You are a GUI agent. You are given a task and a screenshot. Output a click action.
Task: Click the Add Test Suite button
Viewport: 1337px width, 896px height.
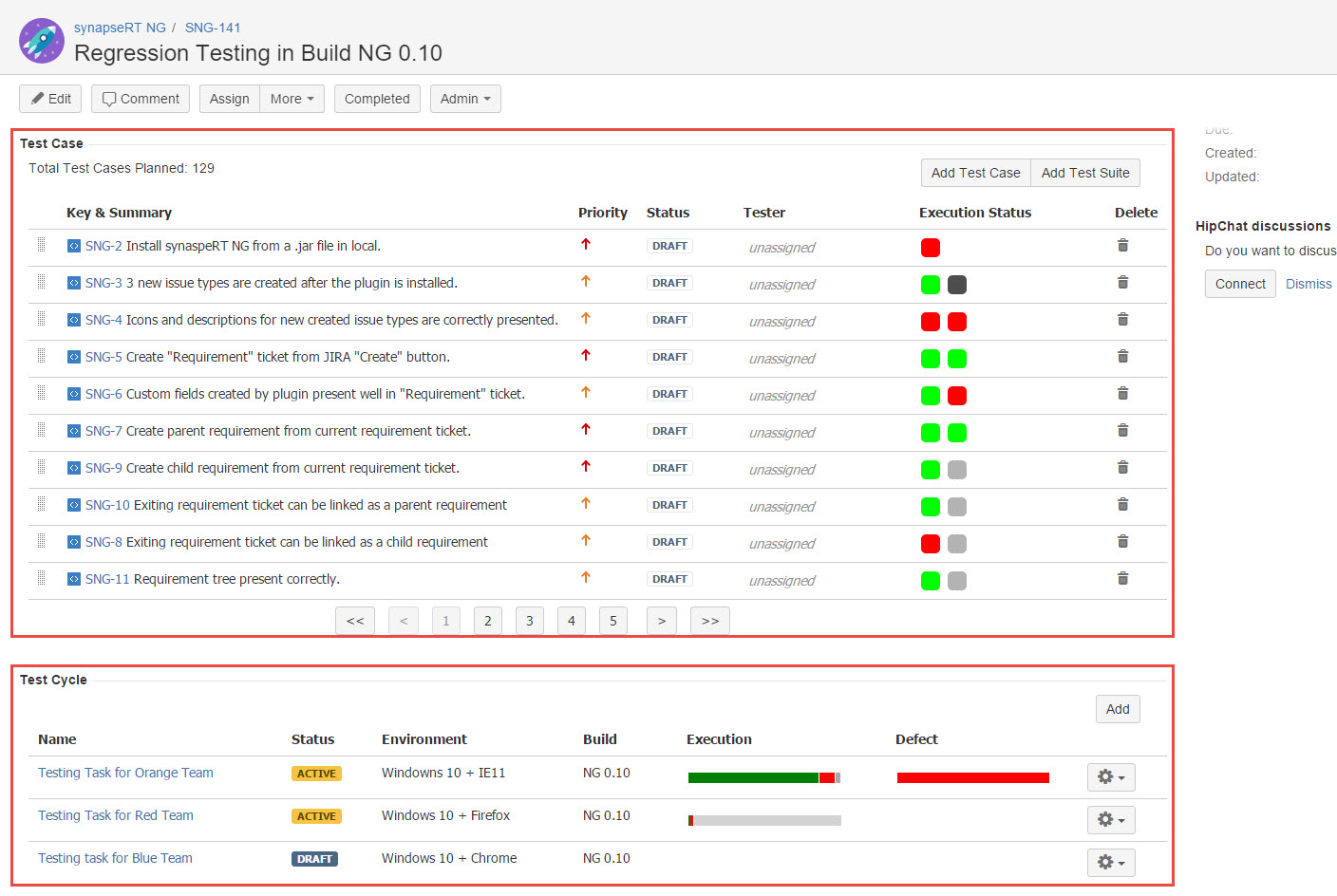pos(1085,173)
